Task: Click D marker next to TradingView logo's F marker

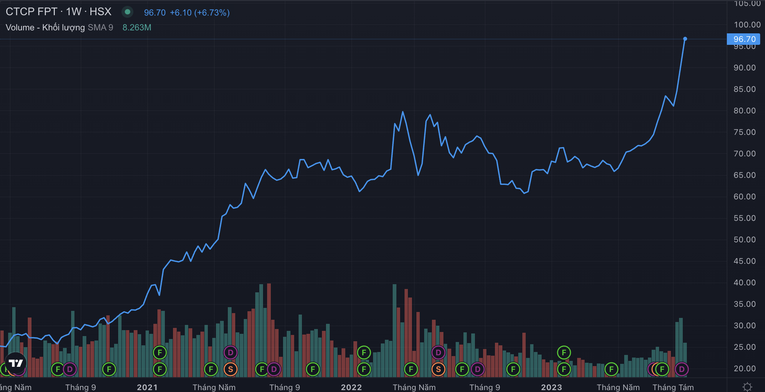Action: click(x=69, y=369)
